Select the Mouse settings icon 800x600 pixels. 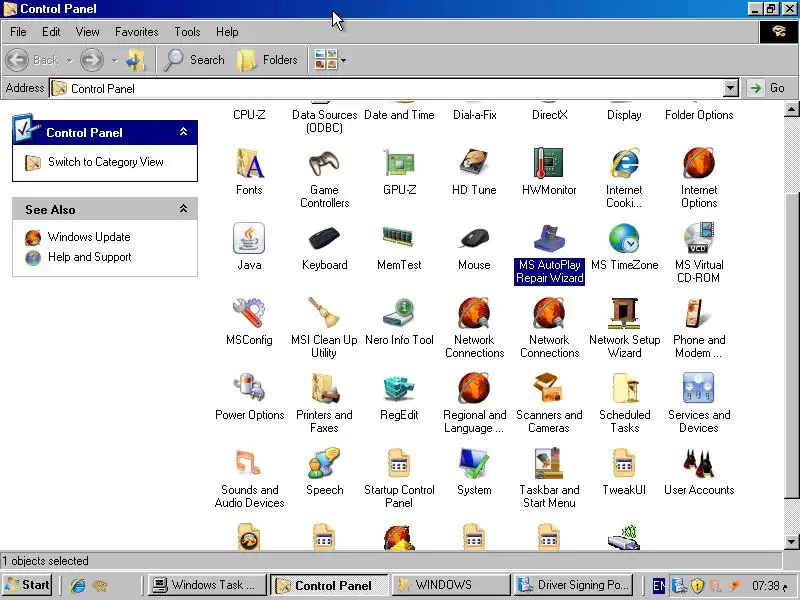(474, 238)
